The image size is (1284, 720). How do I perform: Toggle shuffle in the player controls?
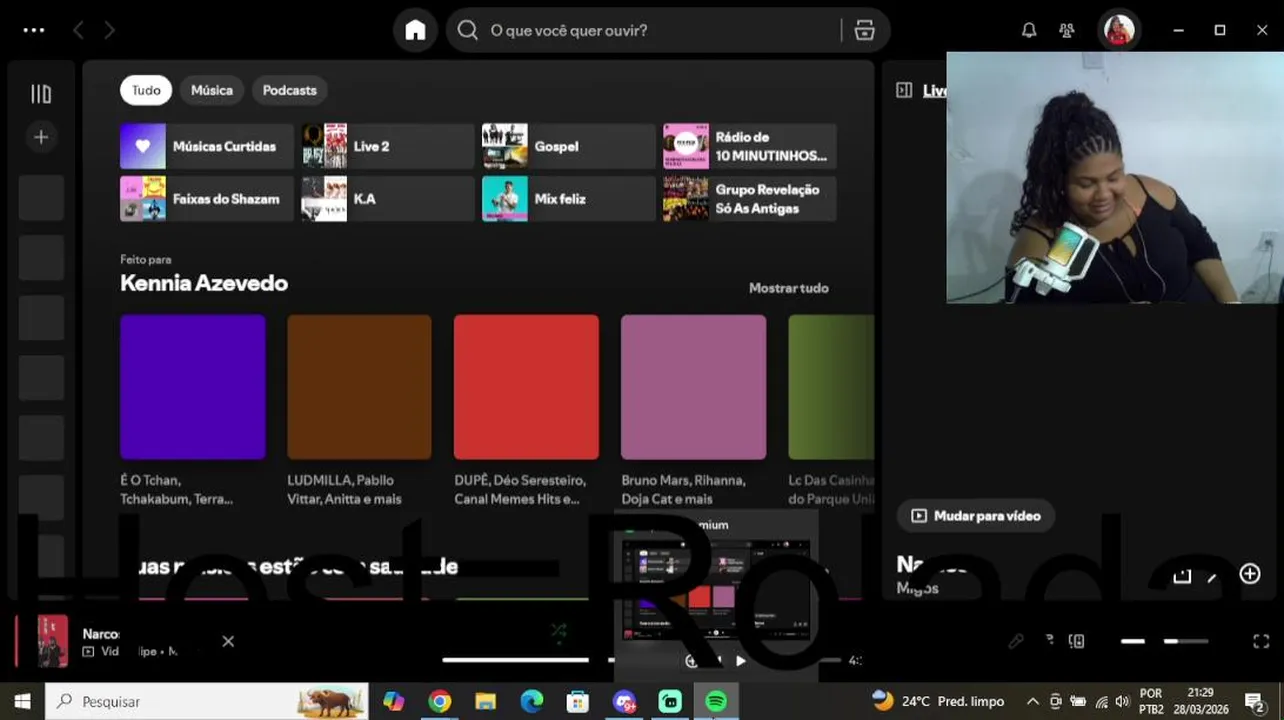tap(558, 630)
